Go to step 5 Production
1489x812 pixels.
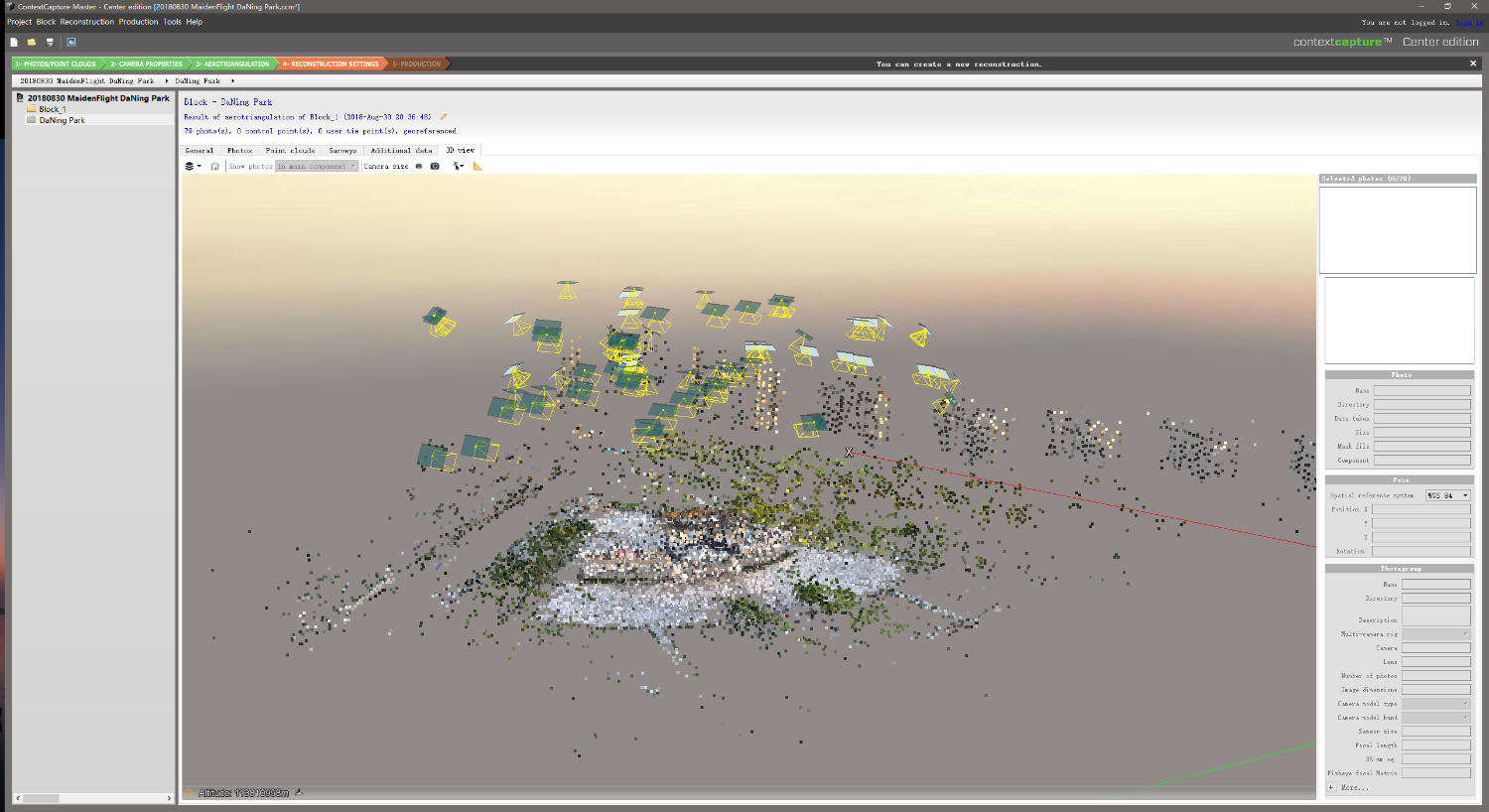coord(417,64)
